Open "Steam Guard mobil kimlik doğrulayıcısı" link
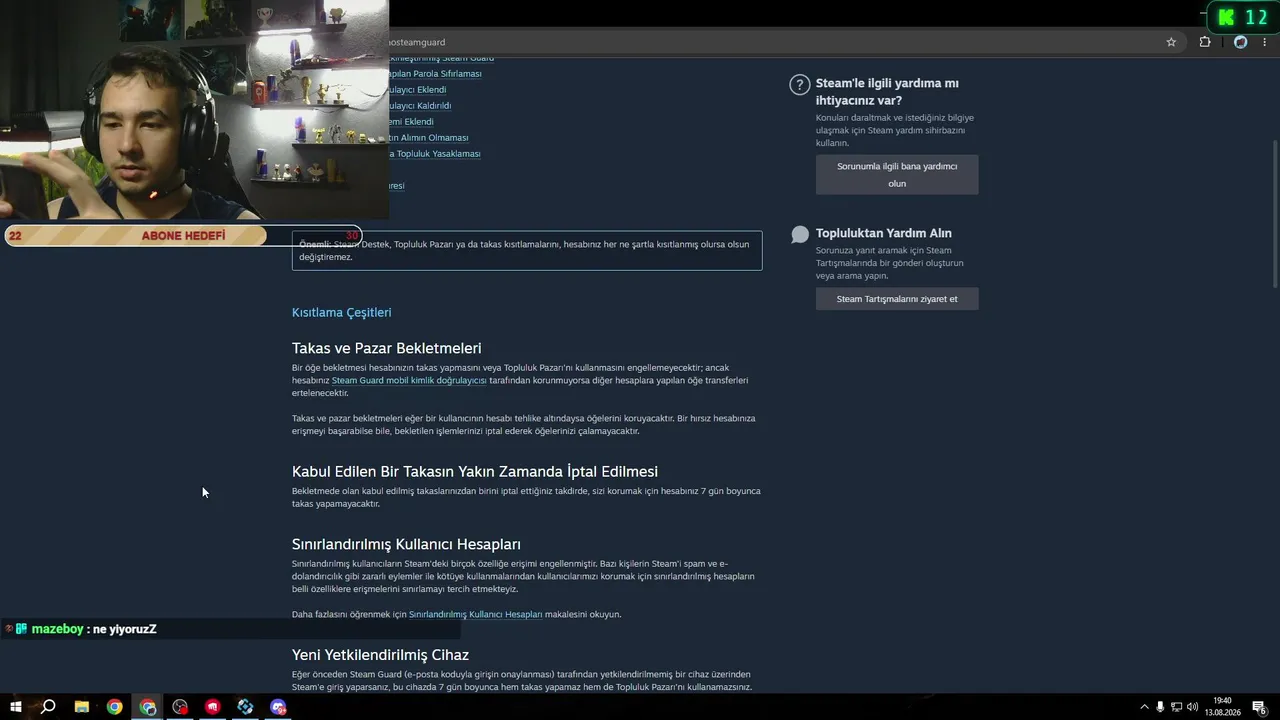This screenshot has width=1280, height=720. (x=409, y=380)
